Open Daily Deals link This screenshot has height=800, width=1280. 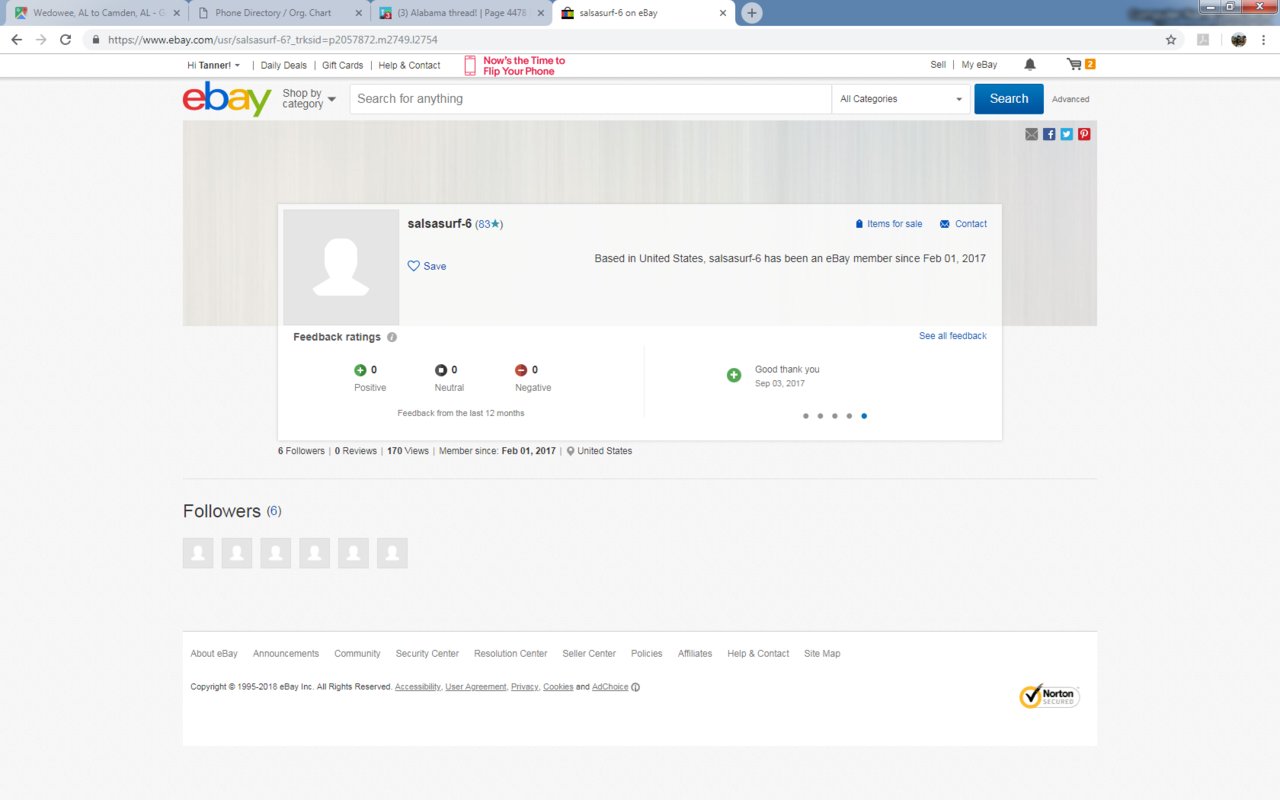pos(284,65)
